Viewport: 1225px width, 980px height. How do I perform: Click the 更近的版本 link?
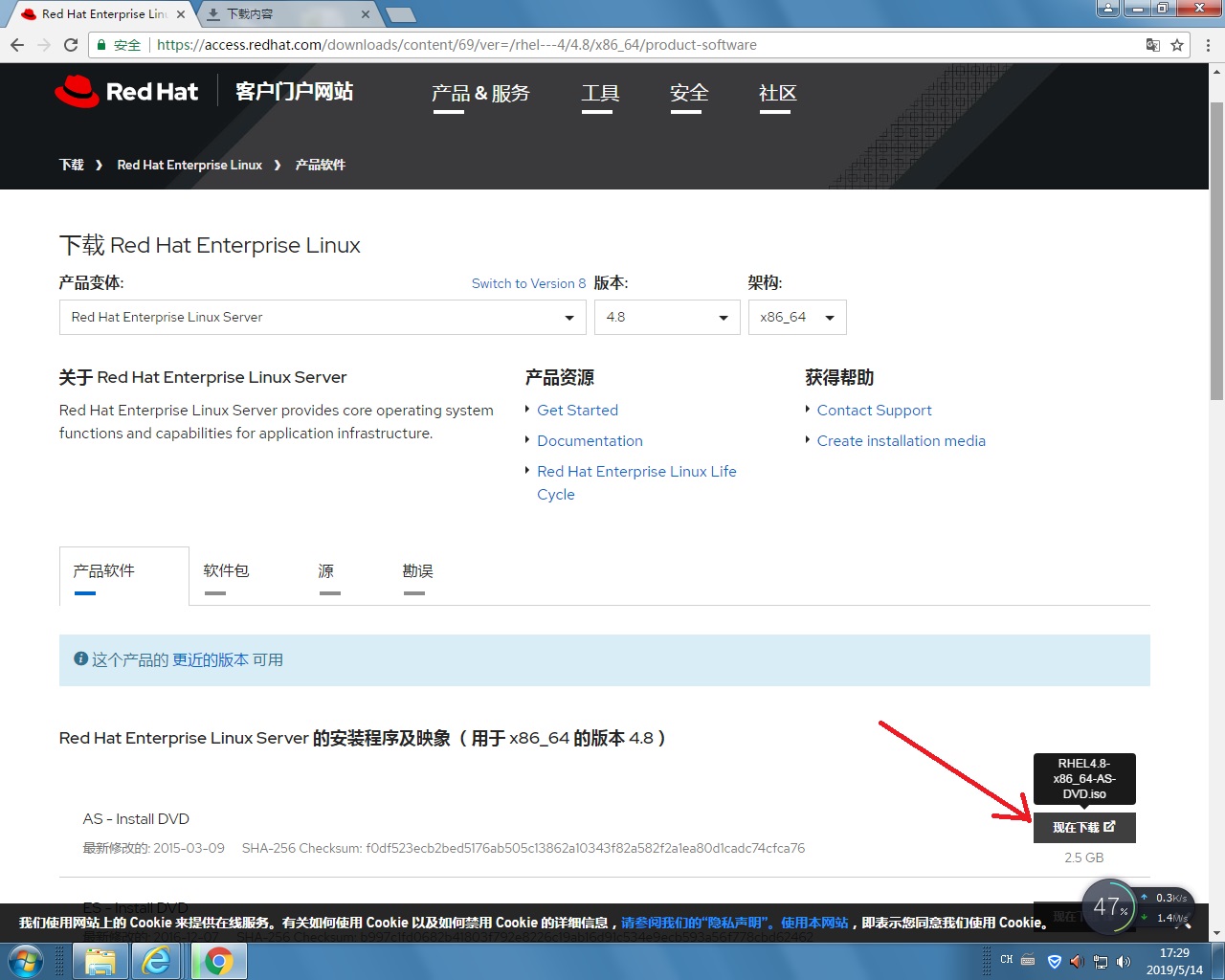click(211, 659)
